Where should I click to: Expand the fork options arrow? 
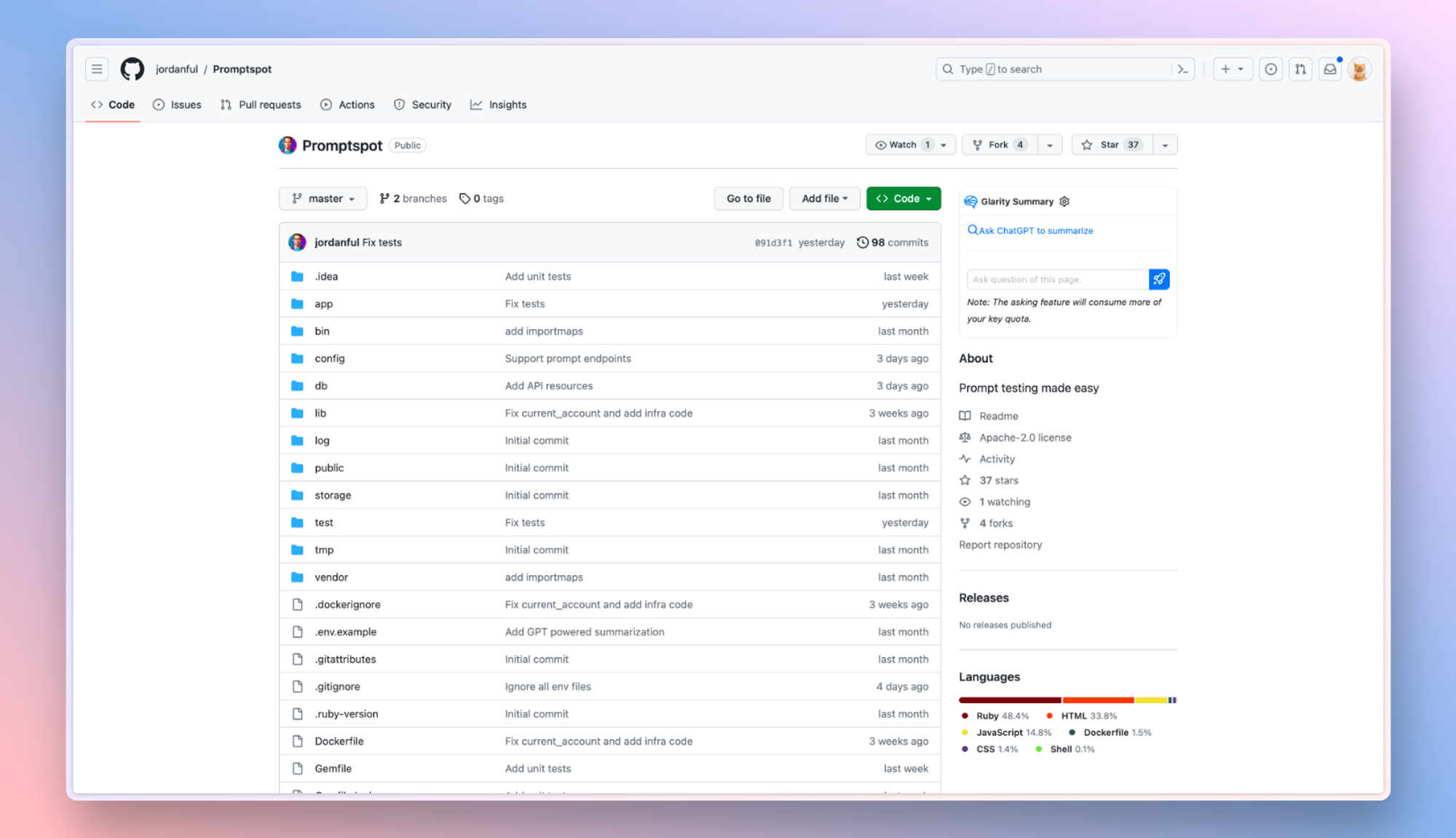point(1050,145)
